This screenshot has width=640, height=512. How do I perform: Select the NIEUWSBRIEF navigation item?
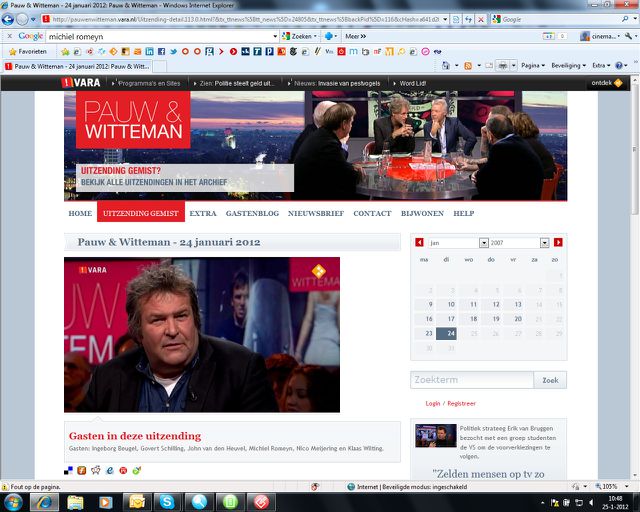pyautogui.click(x=316, y=213)
